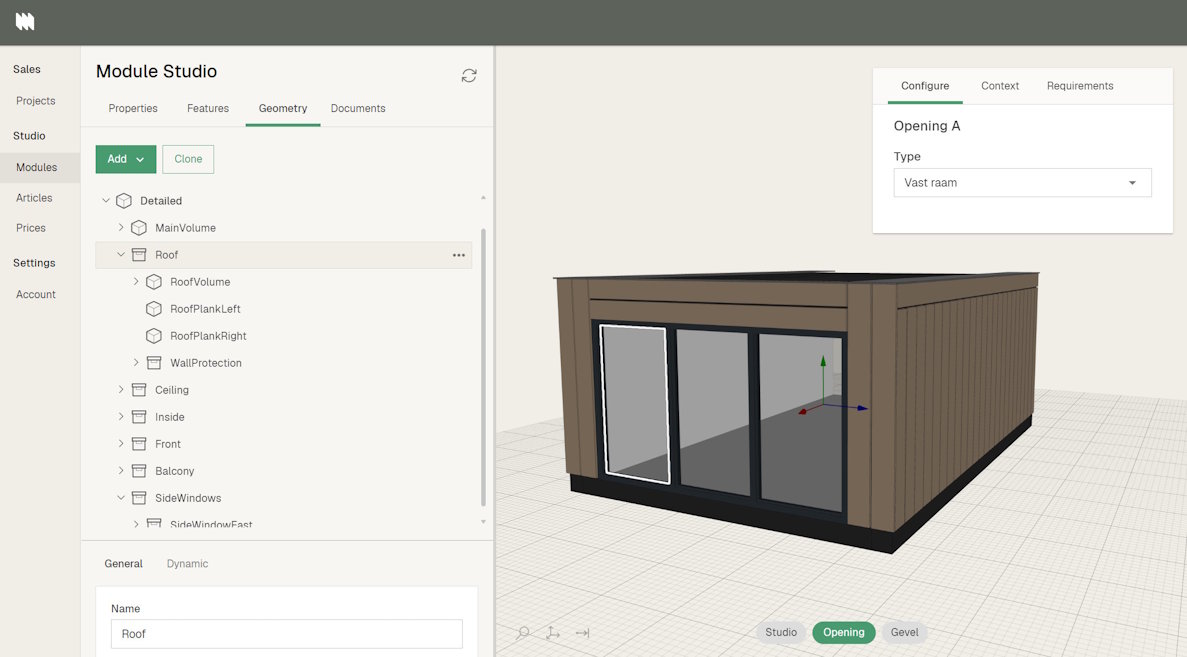Click the cube icon next to RoofPlankLeft
The height and width of the screenshot is (657, 1187).
[154, 309]
